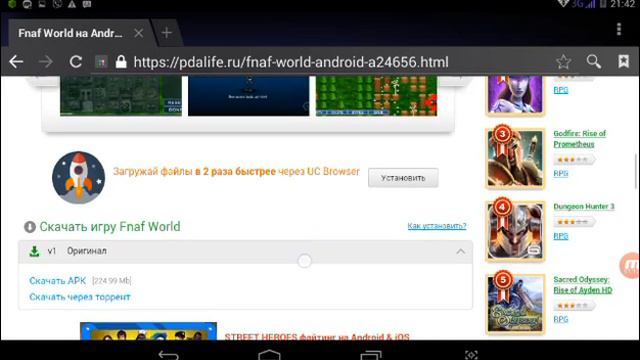The height and width of the screenshot is (360, 640).
Task: Click the top purple character game thumbnail
Action: coord(515,95)
